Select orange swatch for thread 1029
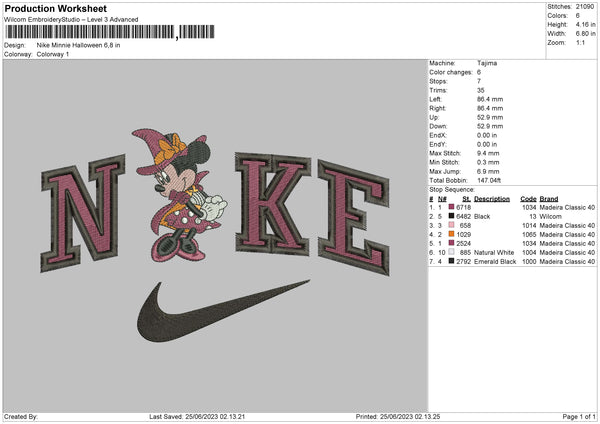Screen dimensions: 600x424 (x=451, y=234)
